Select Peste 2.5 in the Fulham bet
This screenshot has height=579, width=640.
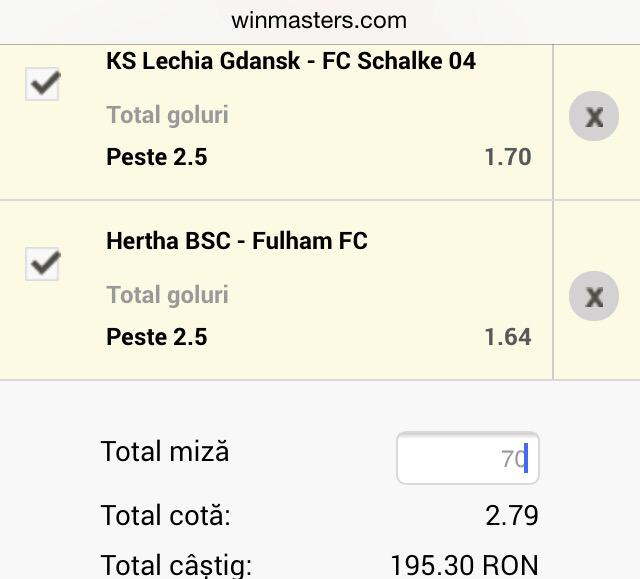coord(157,337)
